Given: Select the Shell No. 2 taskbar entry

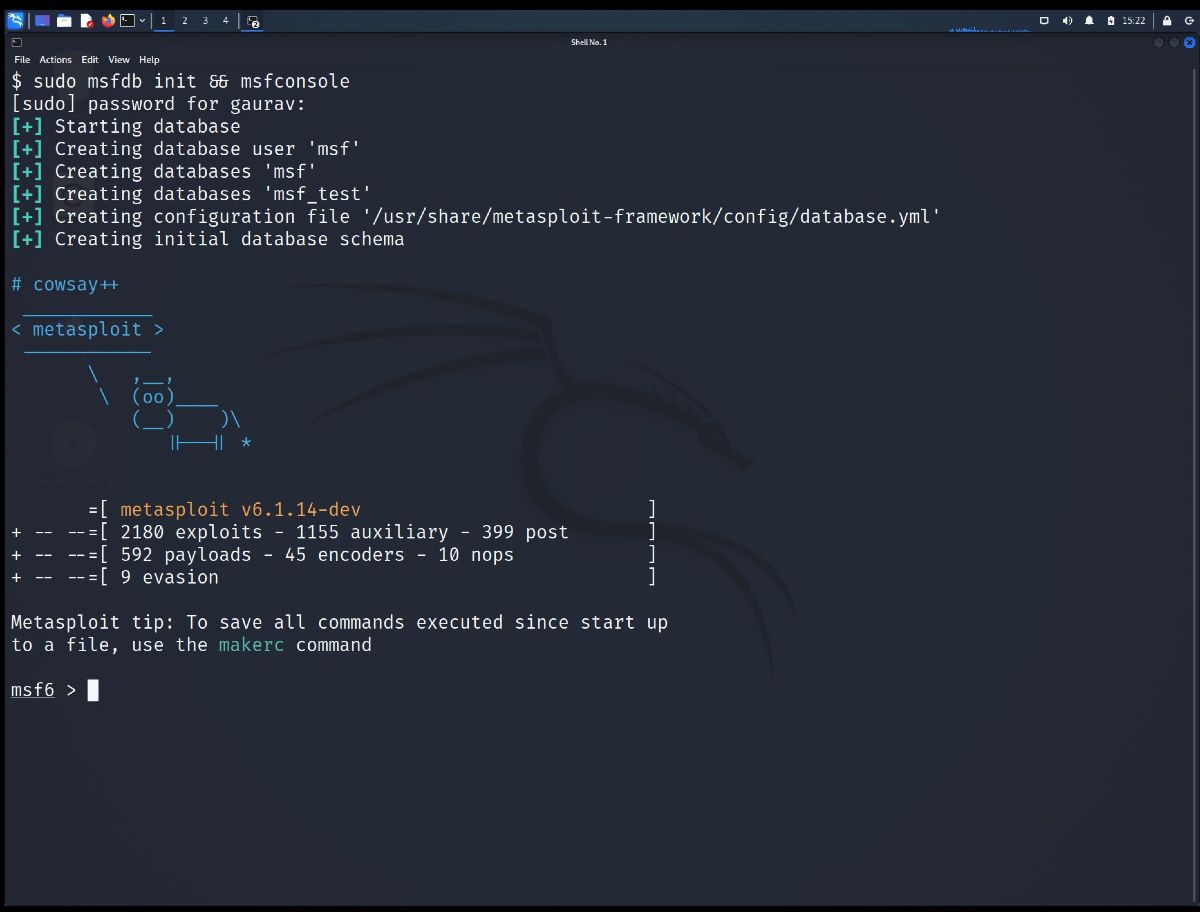Looking at the screenshot, I should coord(252,21).
